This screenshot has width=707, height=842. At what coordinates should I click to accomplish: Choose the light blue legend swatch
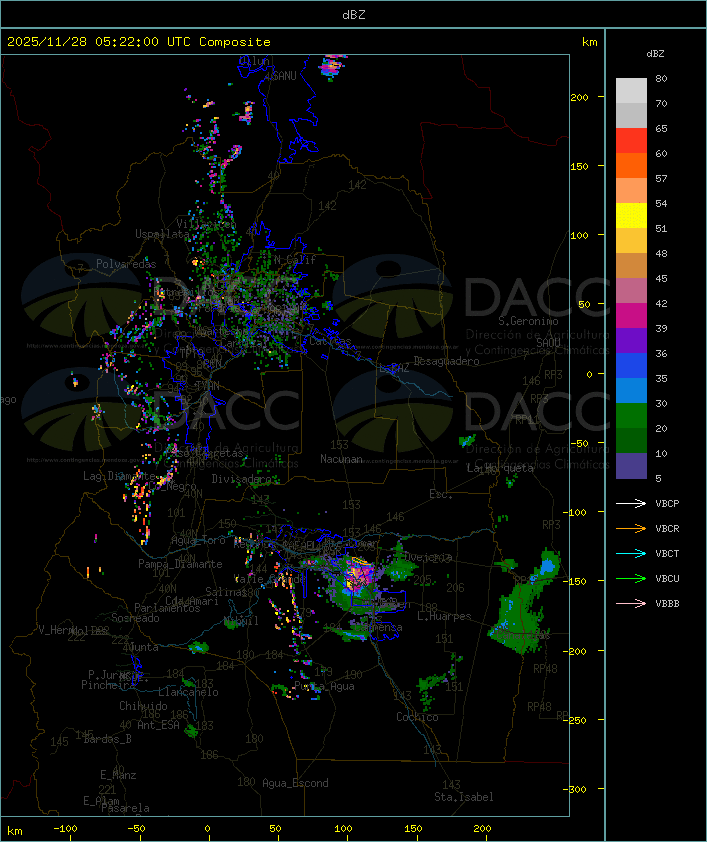(x=631, y=391)
